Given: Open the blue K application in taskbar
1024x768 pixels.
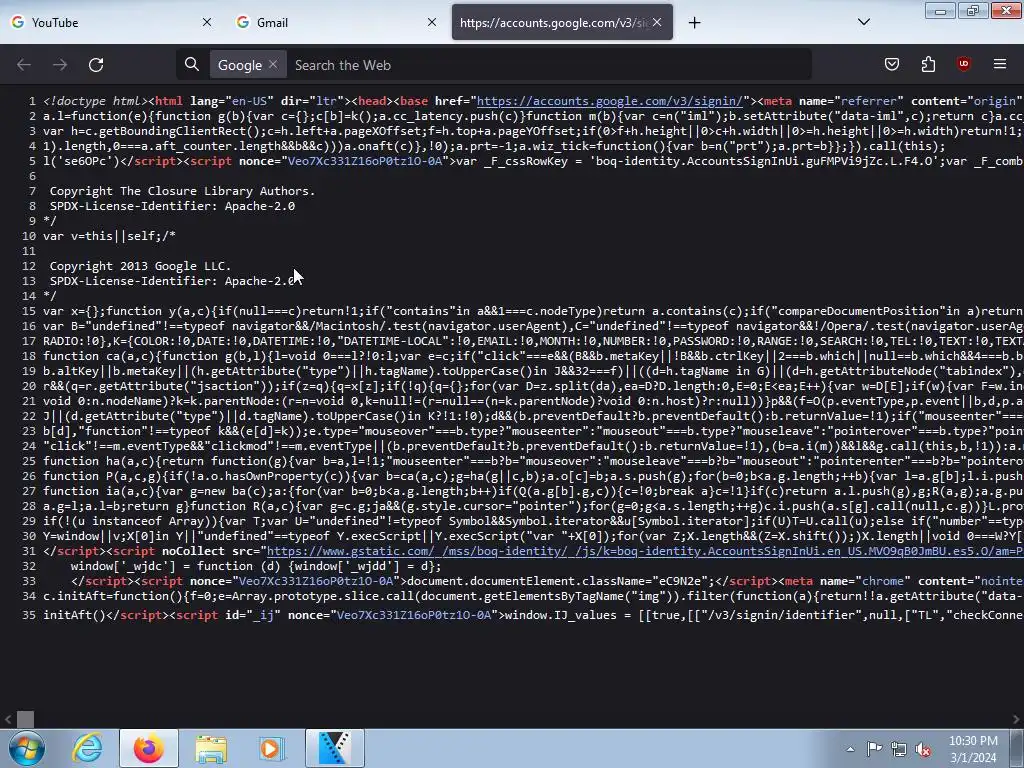Looking at the screenshot, I should pos(334,748).
